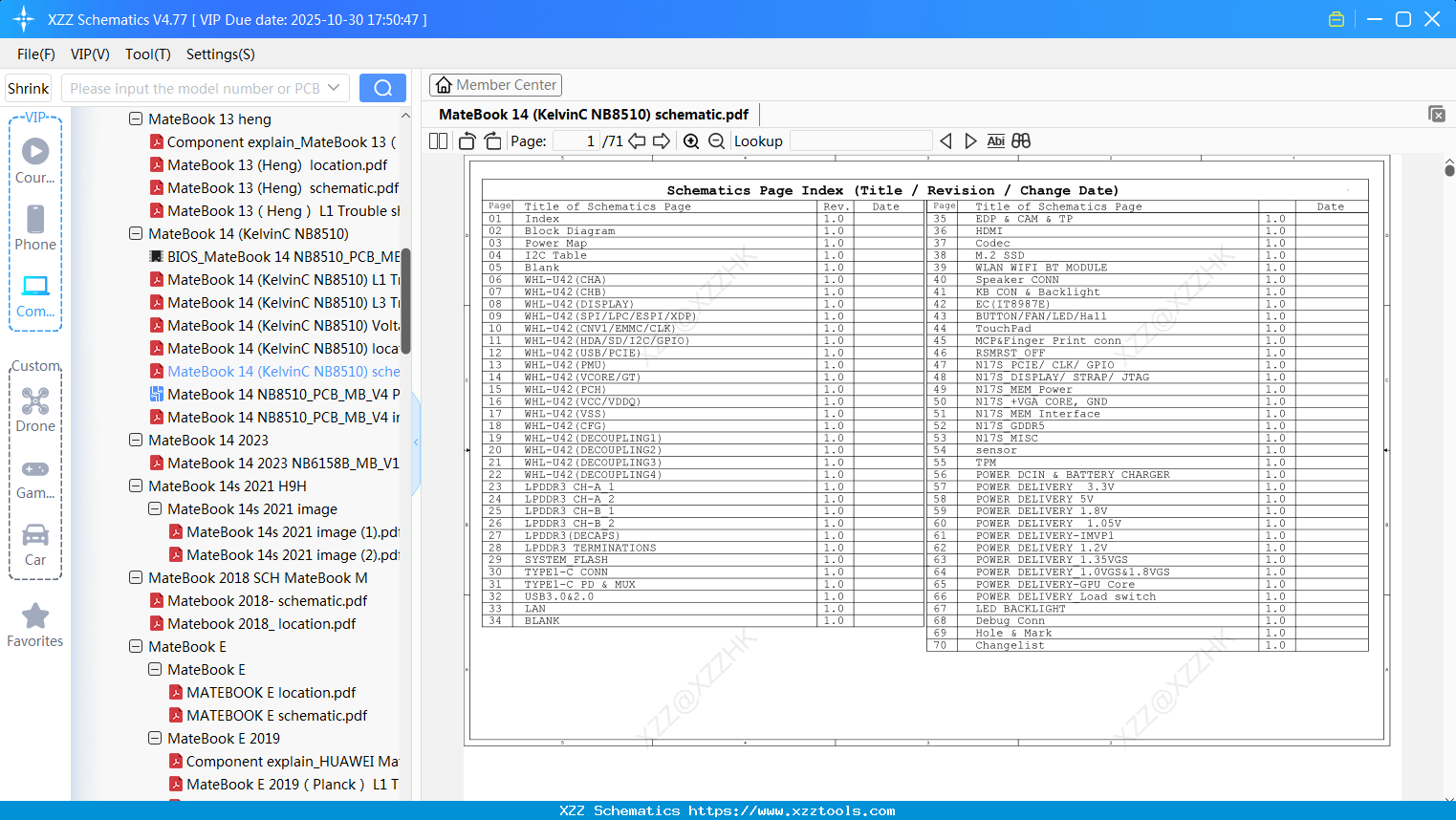Click the file tree scroll-up arrow
The image size is (1456, 820).
coord(405,116)
